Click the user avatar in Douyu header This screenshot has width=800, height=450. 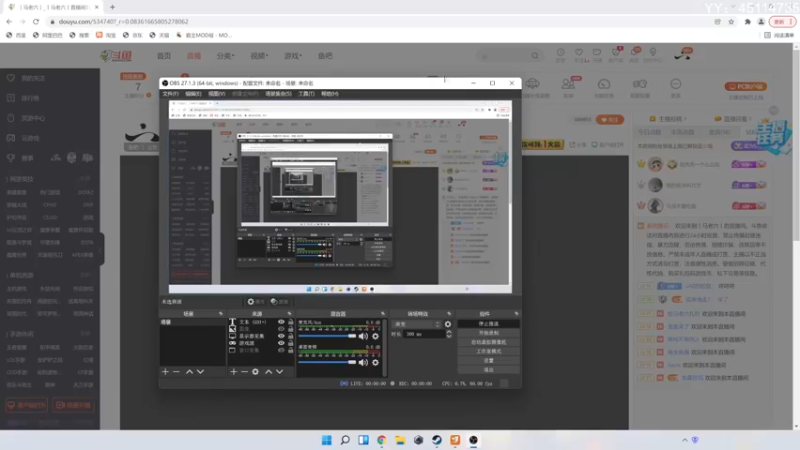pyautogui.click(x=682, y=55)
